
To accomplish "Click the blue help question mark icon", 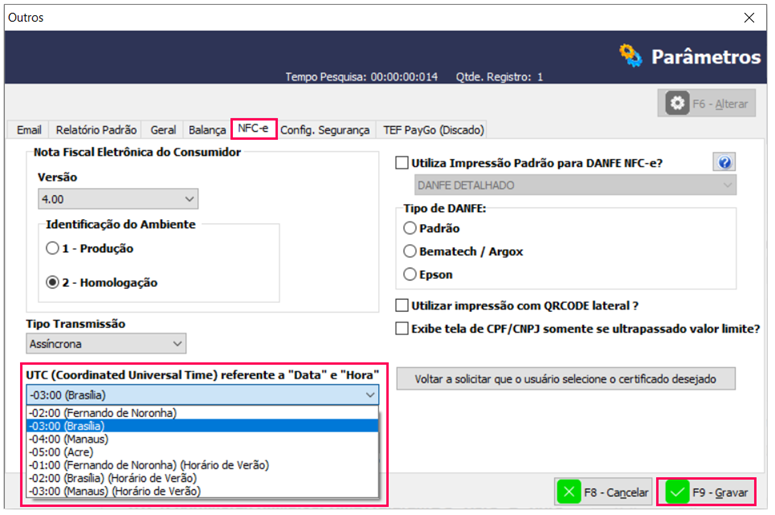I will click(725, 163).
